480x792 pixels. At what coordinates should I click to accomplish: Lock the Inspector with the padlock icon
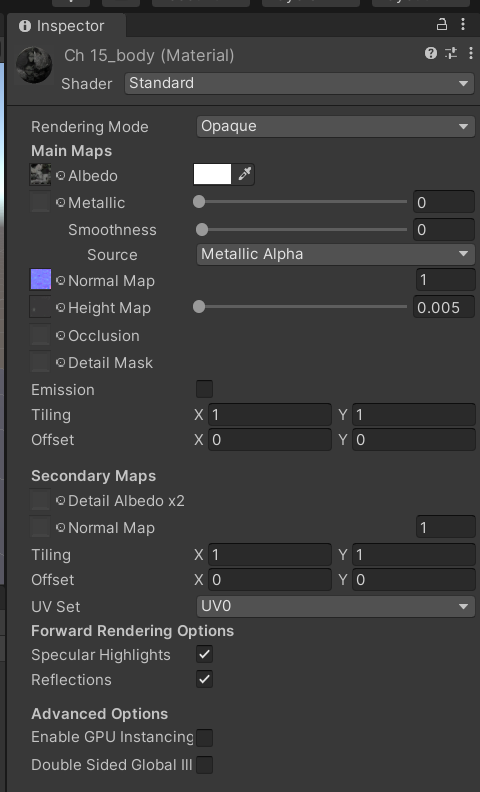[442, 24]
